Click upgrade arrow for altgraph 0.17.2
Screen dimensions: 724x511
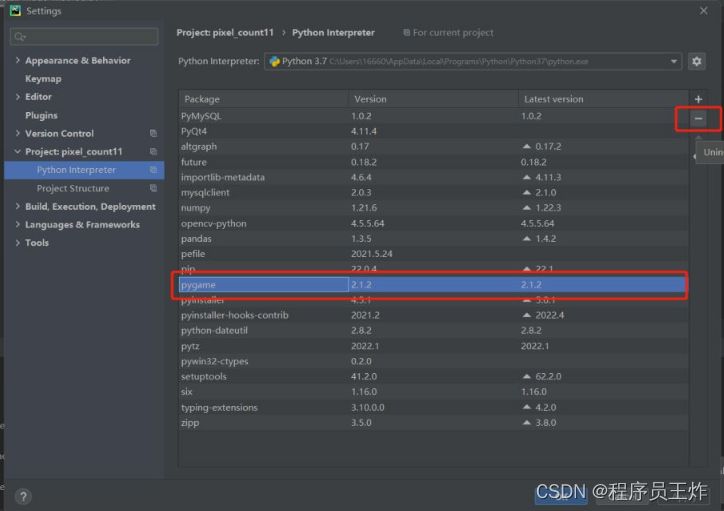(526, 146)
